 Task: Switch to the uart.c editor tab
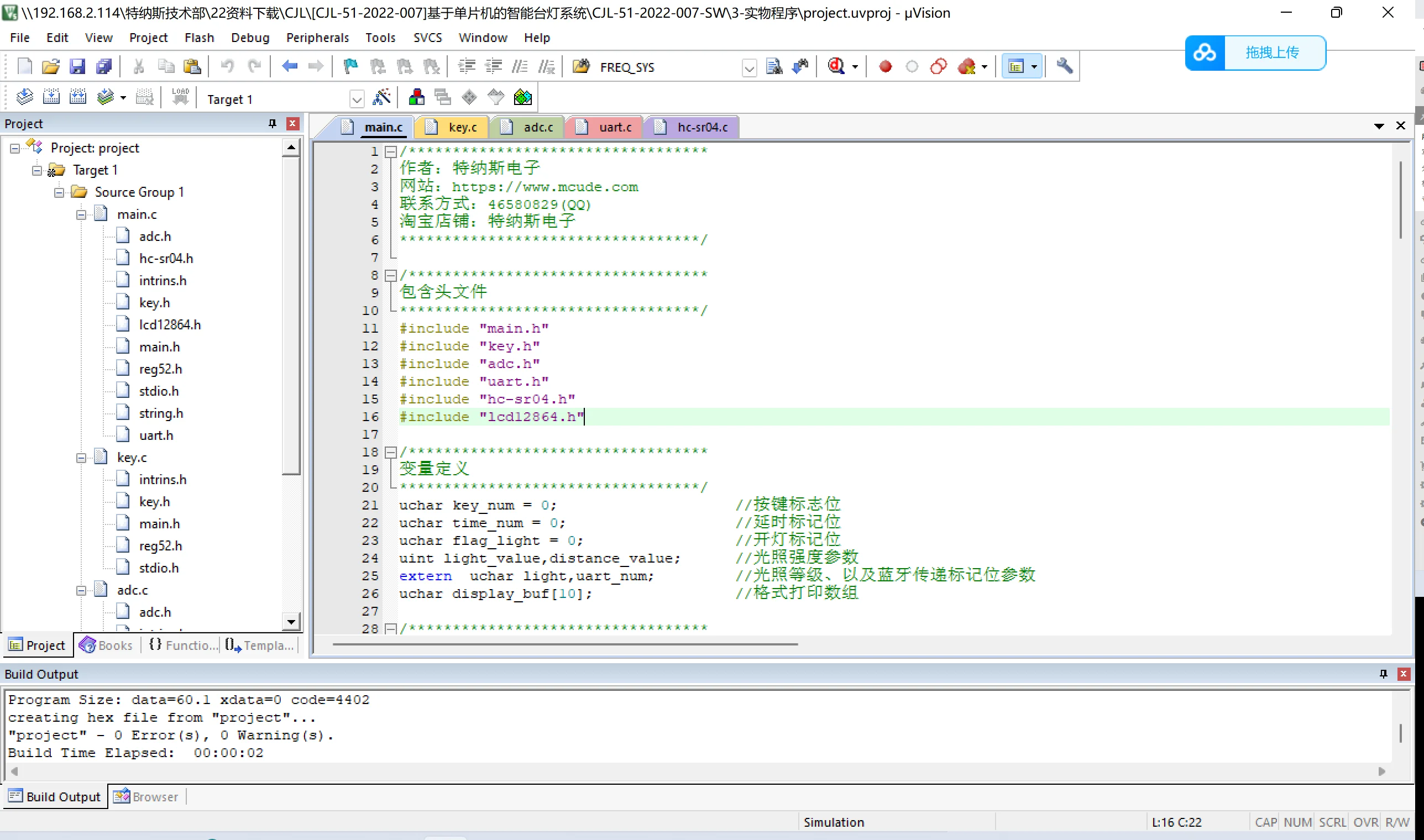(x=614, y=127)
